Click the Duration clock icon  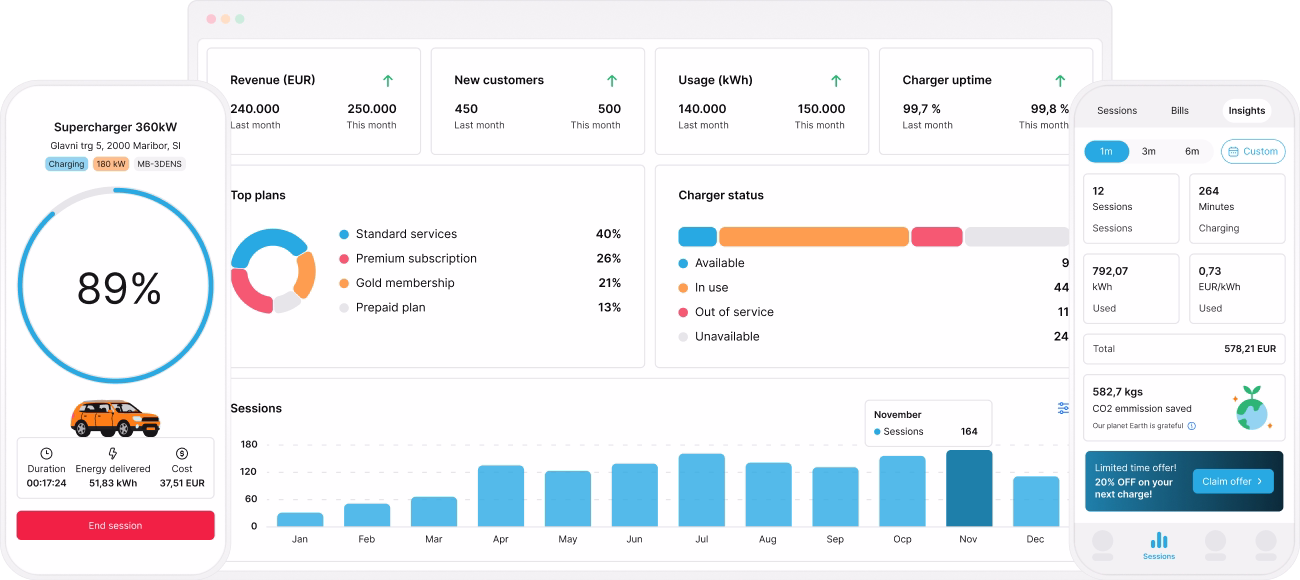46,454
